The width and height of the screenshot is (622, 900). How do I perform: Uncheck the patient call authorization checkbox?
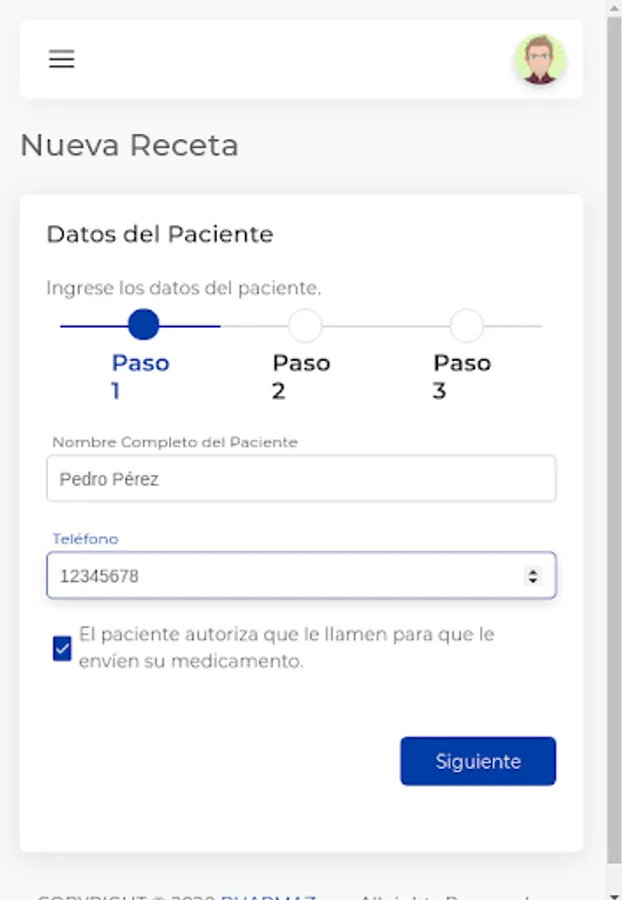click(62, 648)
